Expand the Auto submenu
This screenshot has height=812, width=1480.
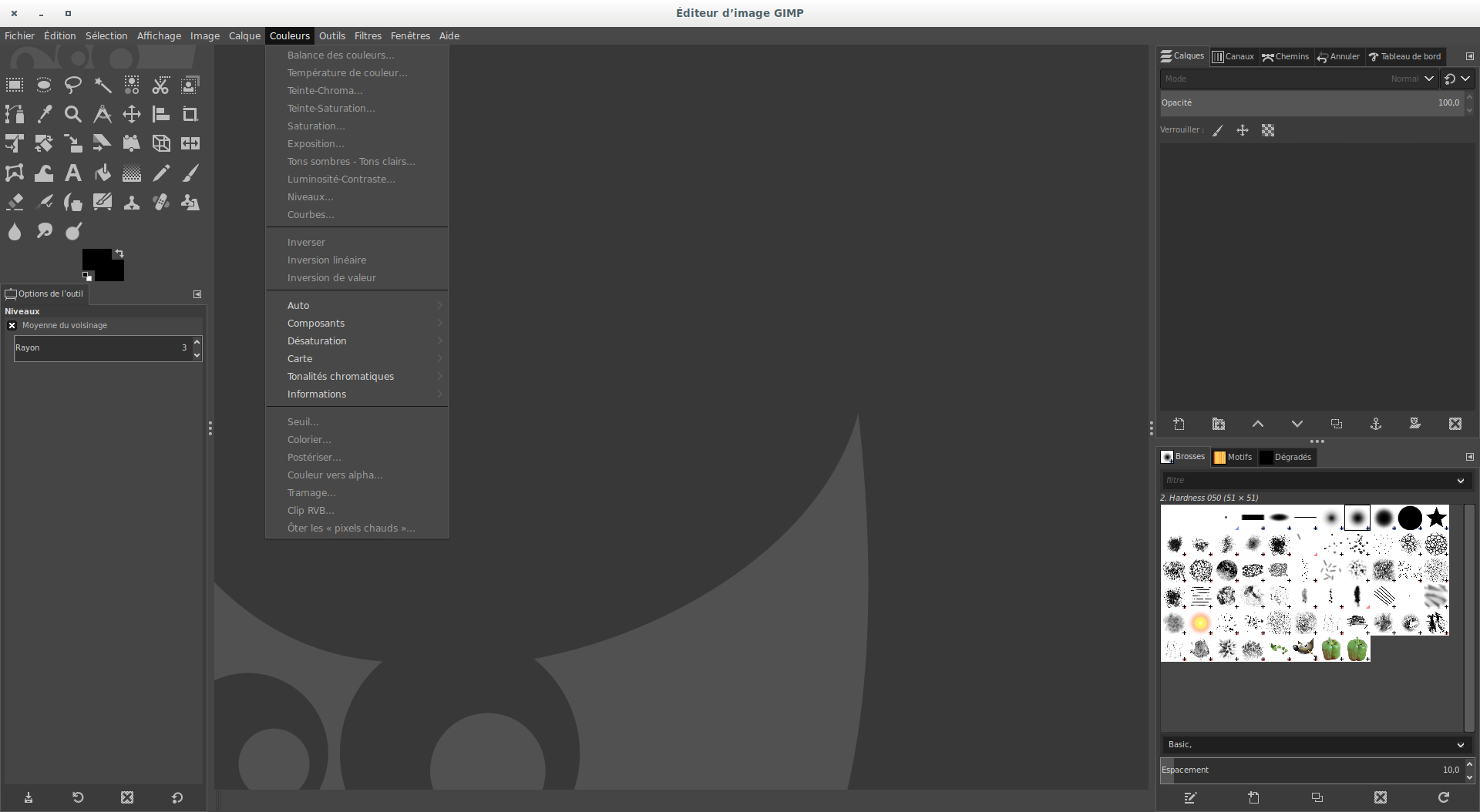tap(358, 306)
